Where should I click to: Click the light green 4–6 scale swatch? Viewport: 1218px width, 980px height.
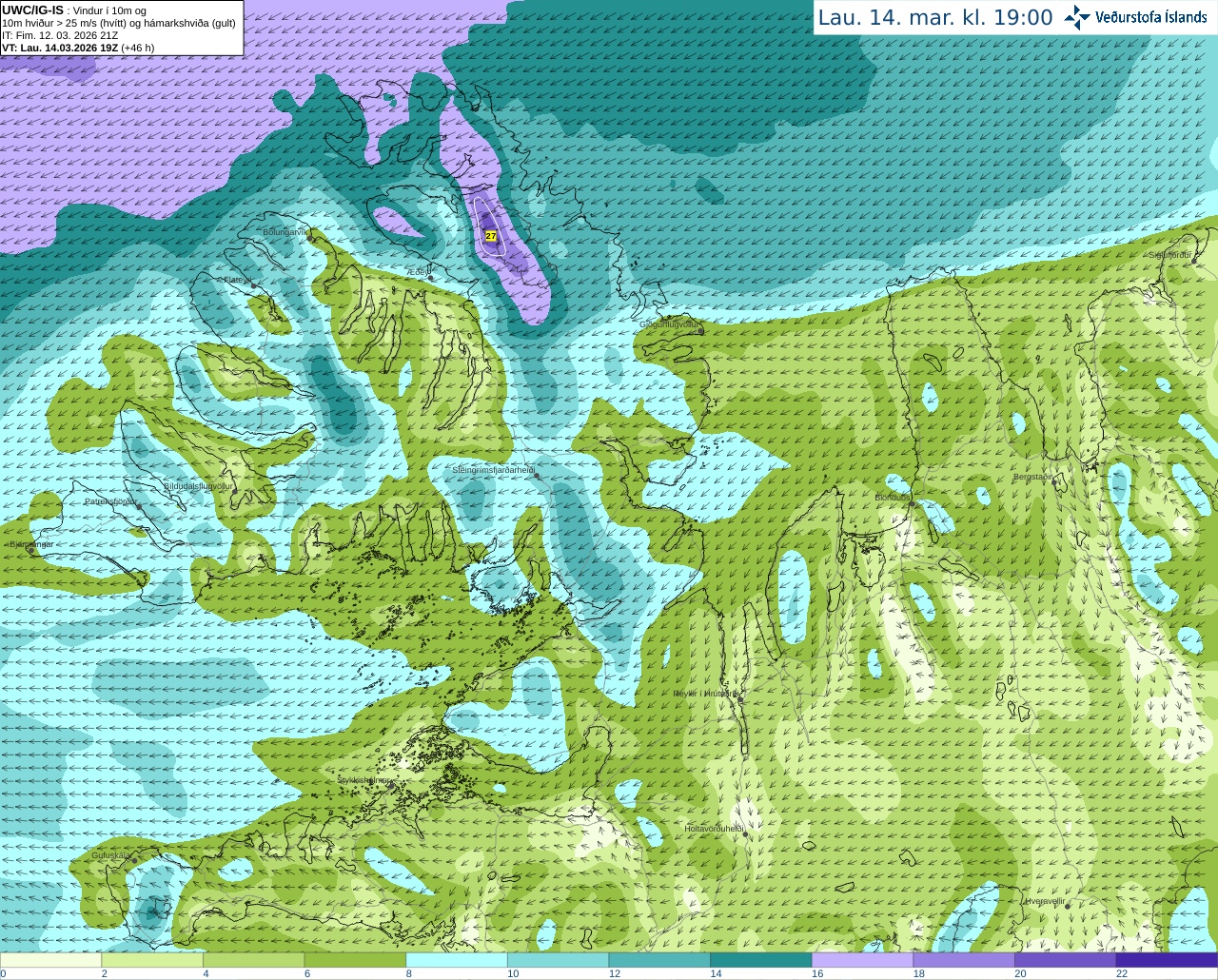point(254,960)
